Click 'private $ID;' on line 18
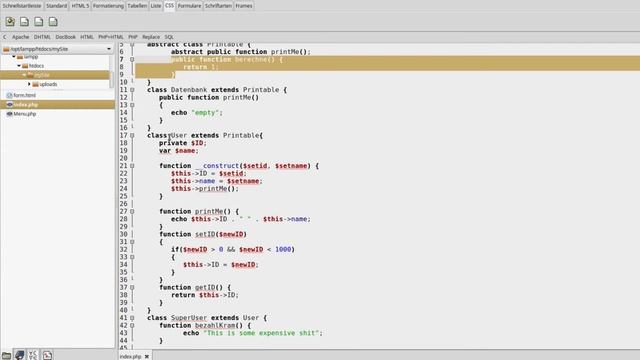The width and height of the screenshot is (640, 360). click(183, 143)
